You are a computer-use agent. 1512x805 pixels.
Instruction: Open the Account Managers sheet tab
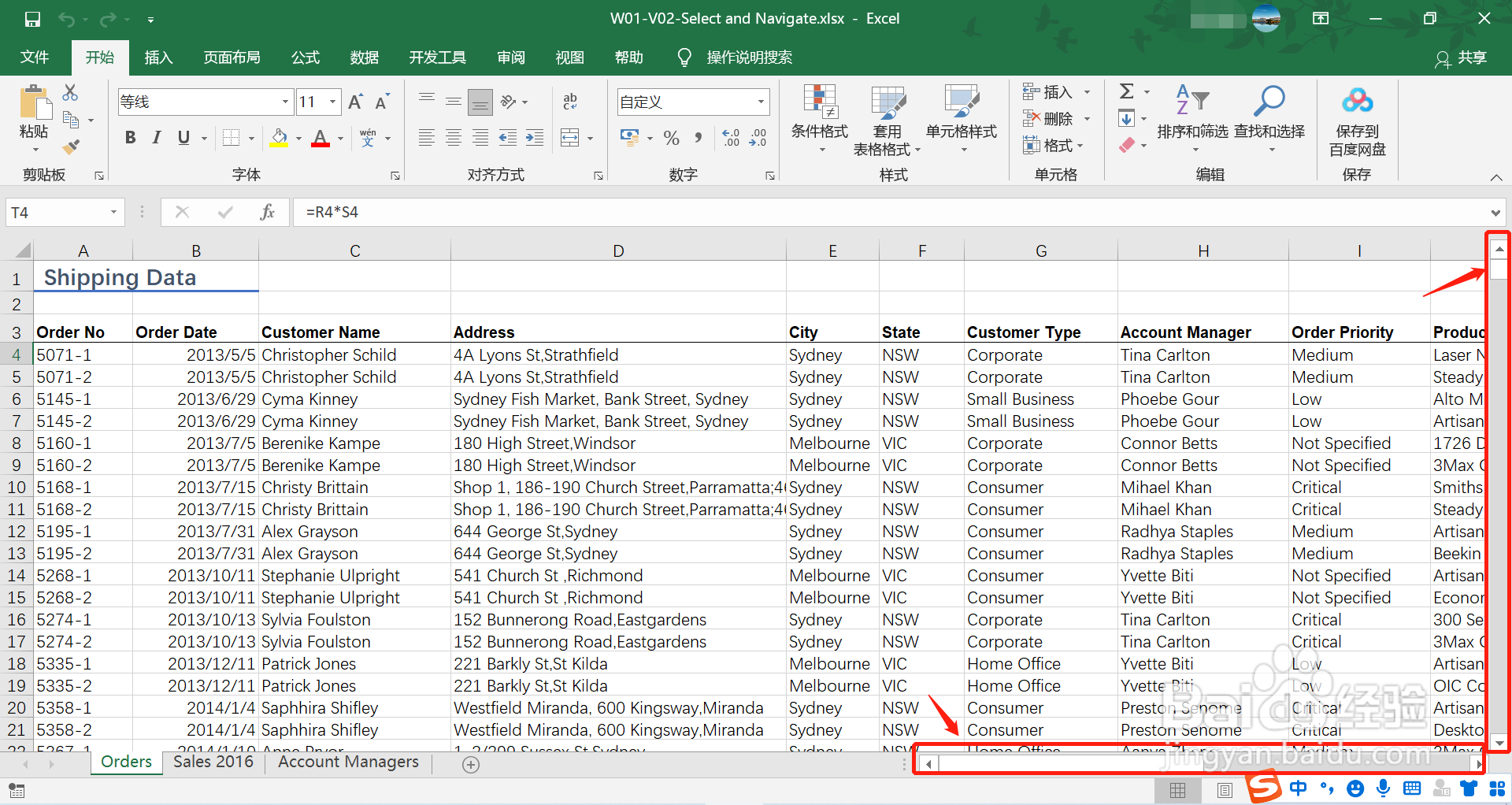click(x=348, y=762)
